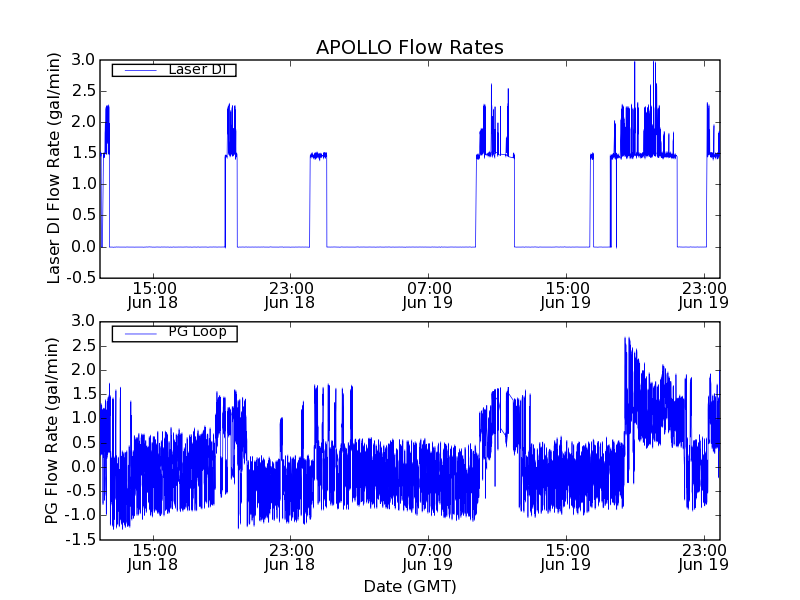Select the Laser DI legend label
Viewport: 800px width, 600px height.
(x=196, y=69)
